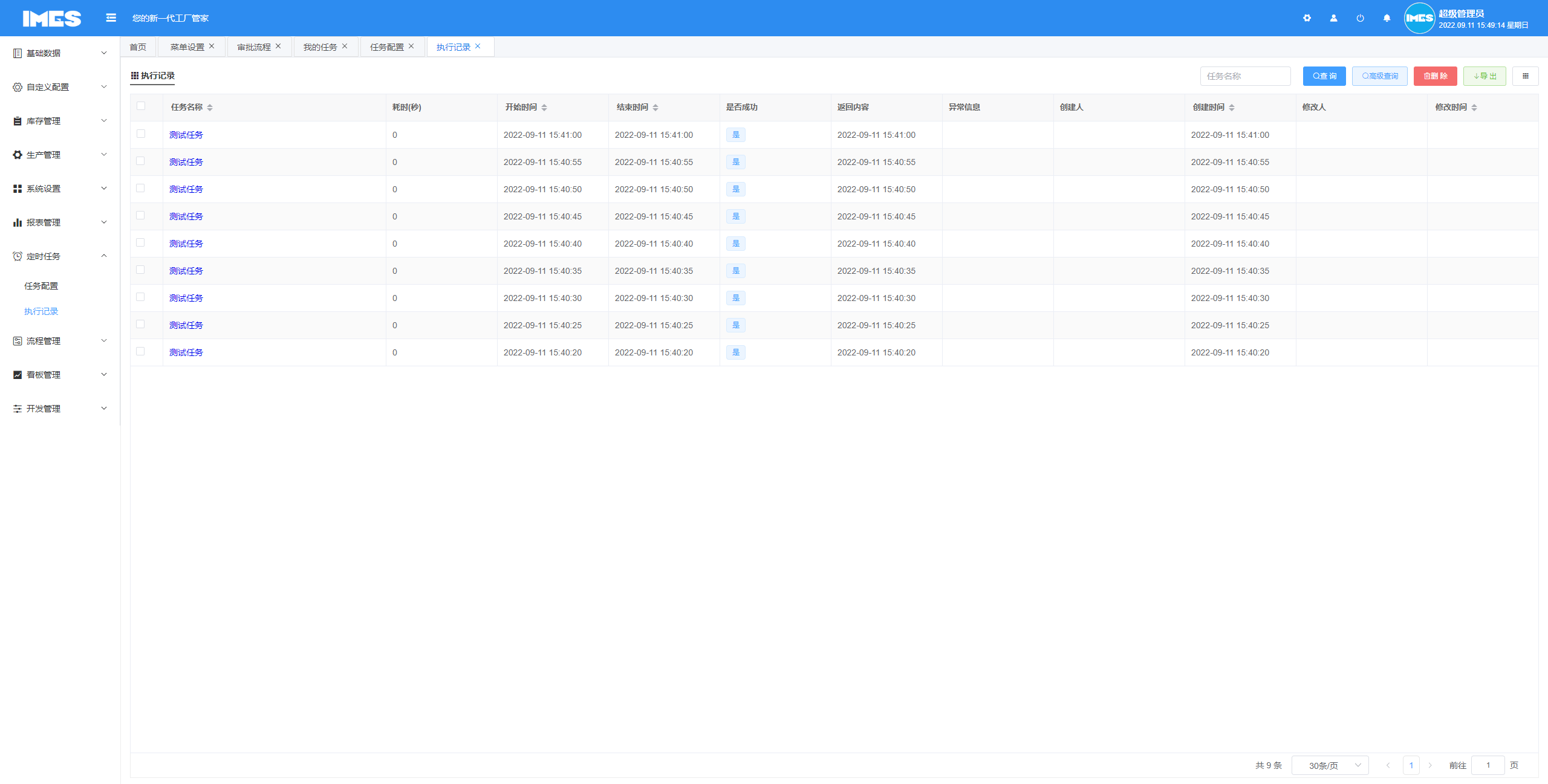Click the go-to page number input
This screenshot has width=1548, height=784.
pyautogui.click(x=1488, y=765)
